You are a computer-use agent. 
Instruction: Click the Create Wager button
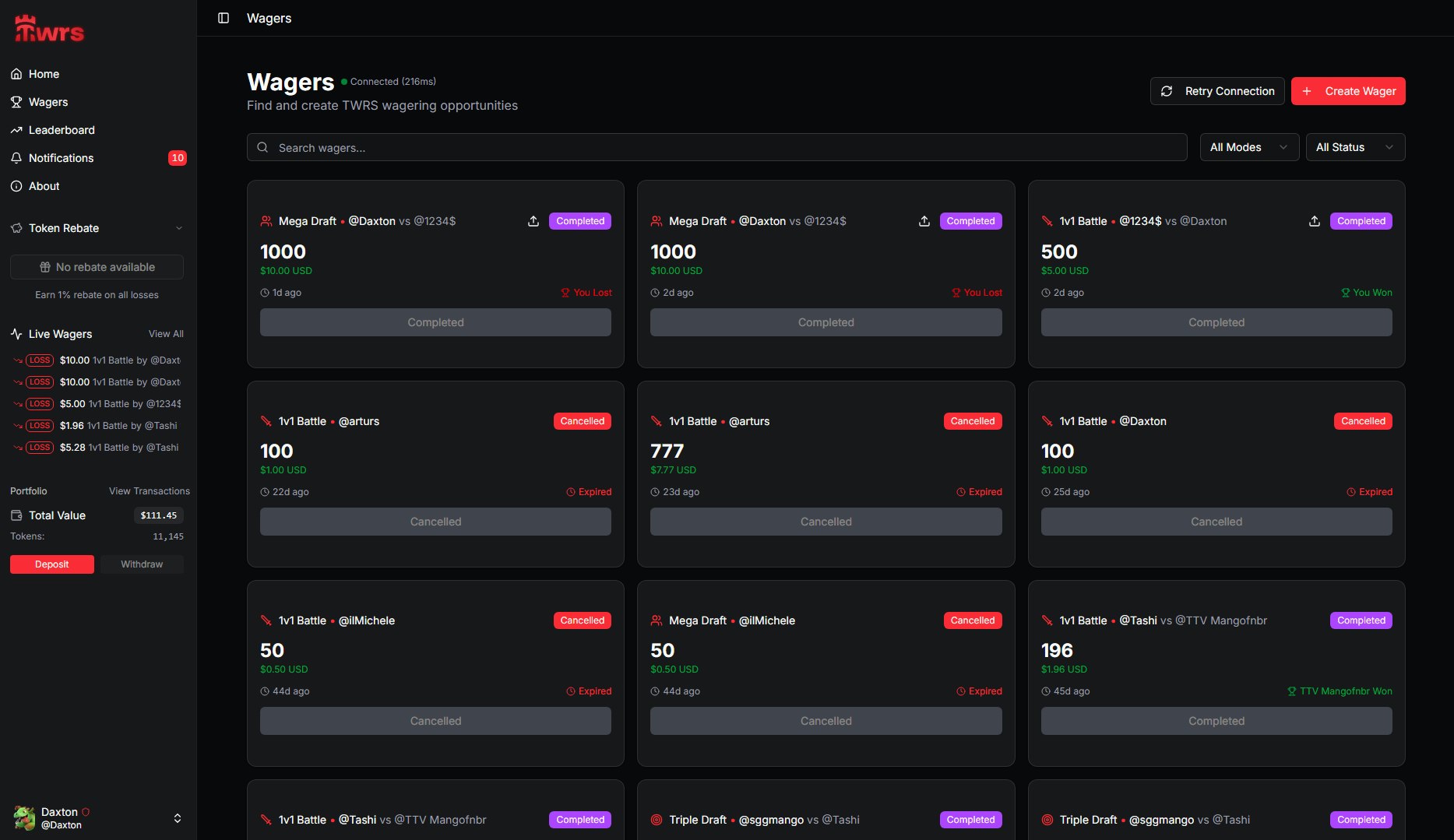1348,91
